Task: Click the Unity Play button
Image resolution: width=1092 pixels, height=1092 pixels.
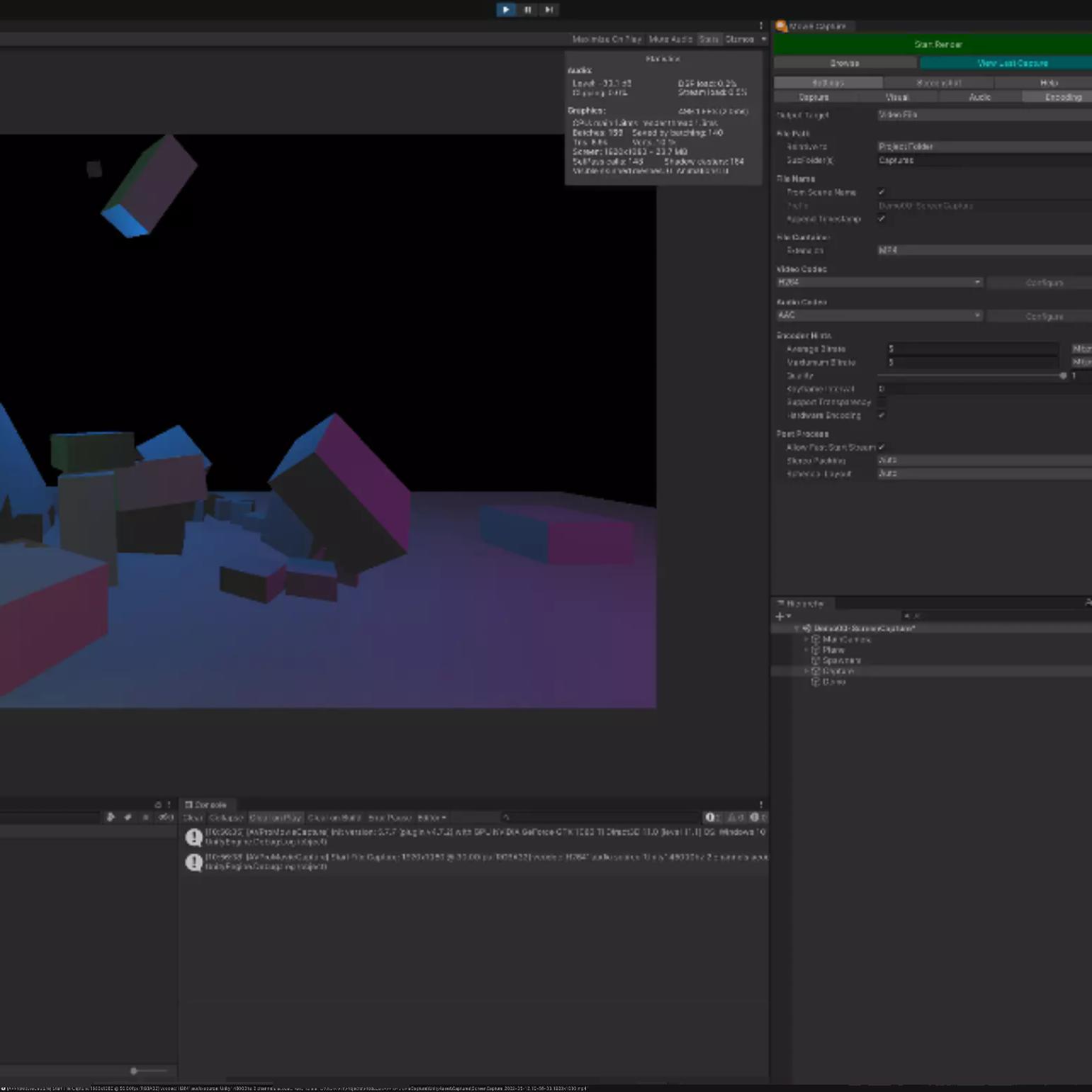Action: pos(505,10)
